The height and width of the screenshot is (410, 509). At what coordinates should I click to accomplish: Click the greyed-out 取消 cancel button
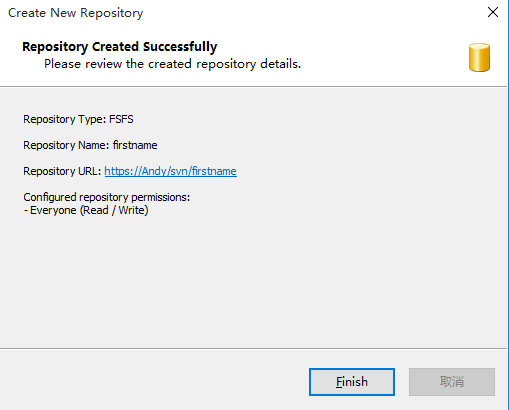(x=452, y=382)
